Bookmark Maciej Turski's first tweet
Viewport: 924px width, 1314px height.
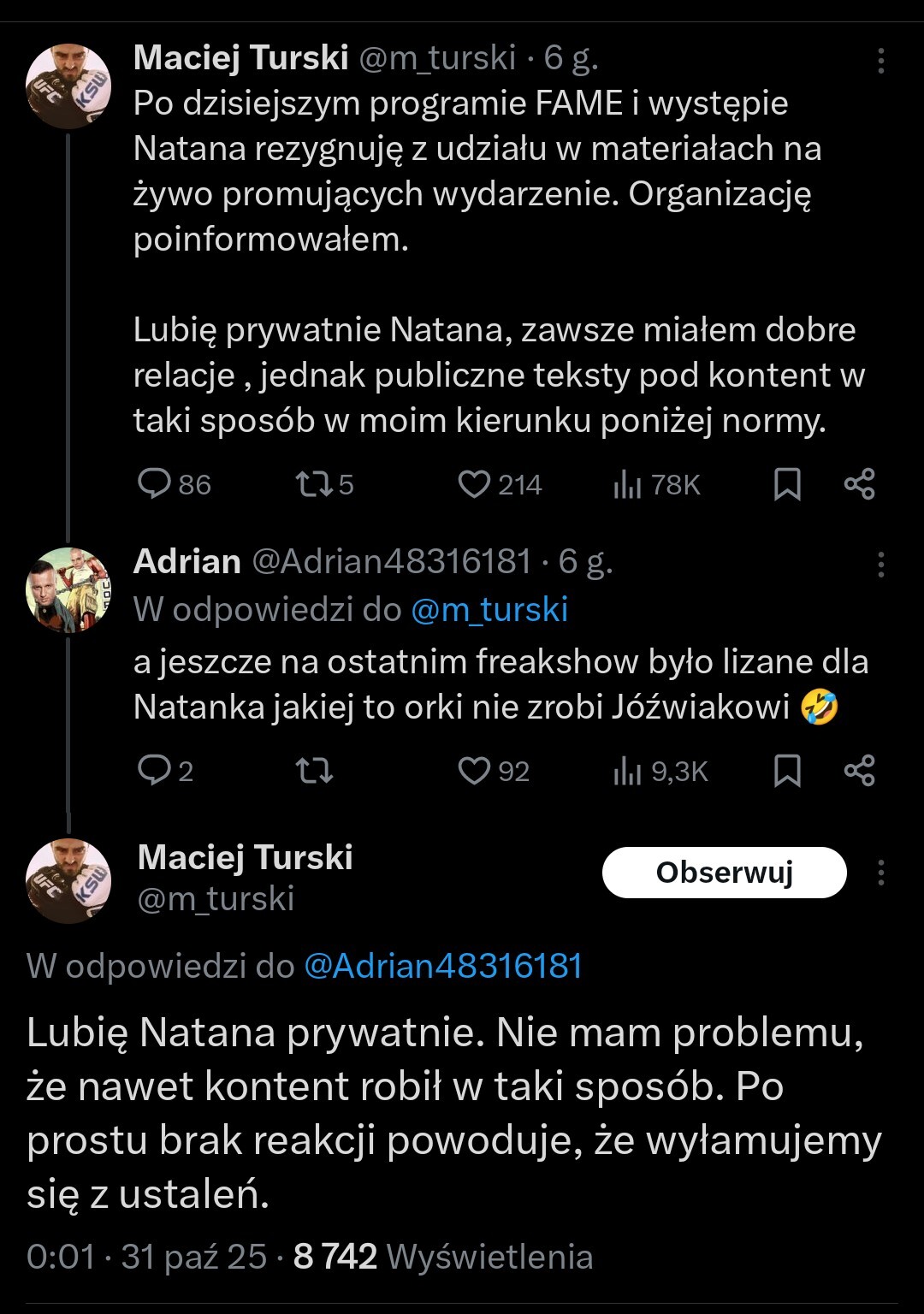click(x=787, y=484)
